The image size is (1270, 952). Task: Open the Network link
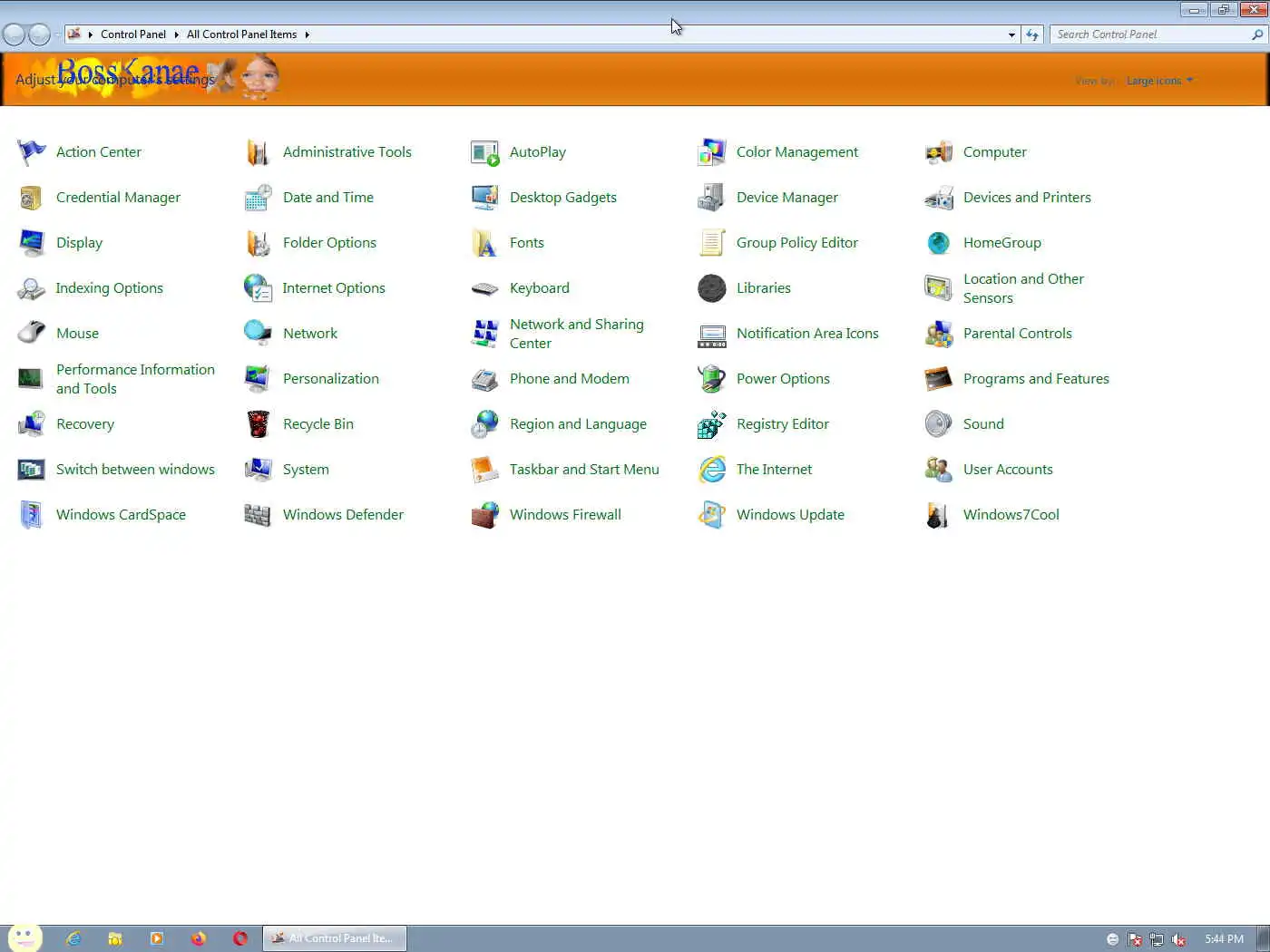point(310,334)
